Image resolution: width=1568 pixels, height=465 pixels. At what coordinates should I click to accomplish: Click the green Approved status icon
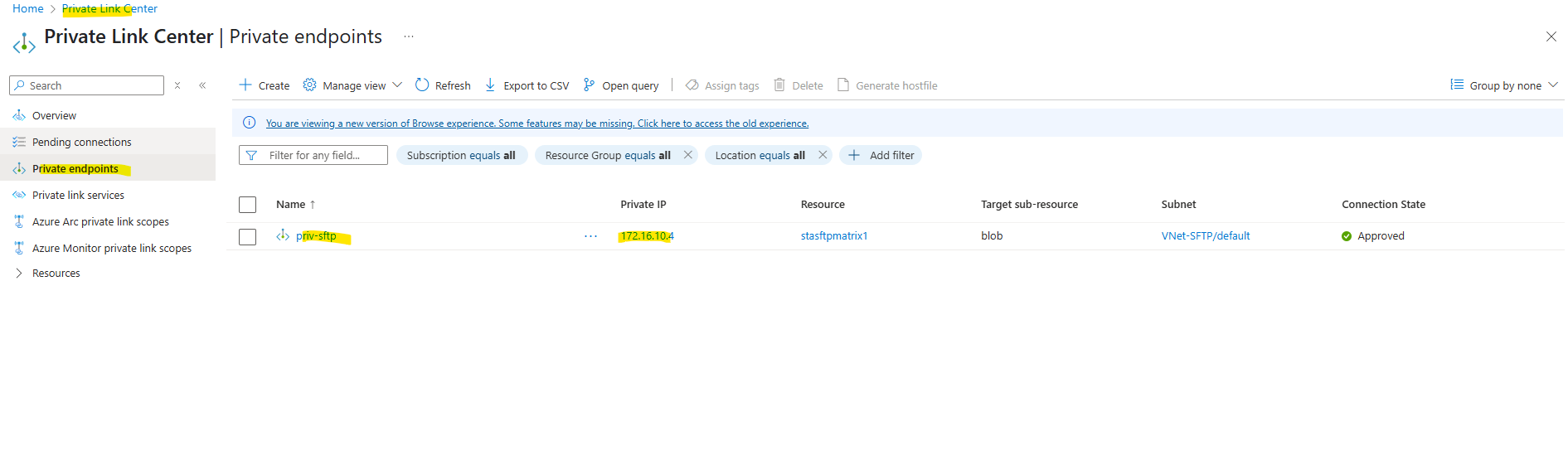pos(1347,236)
